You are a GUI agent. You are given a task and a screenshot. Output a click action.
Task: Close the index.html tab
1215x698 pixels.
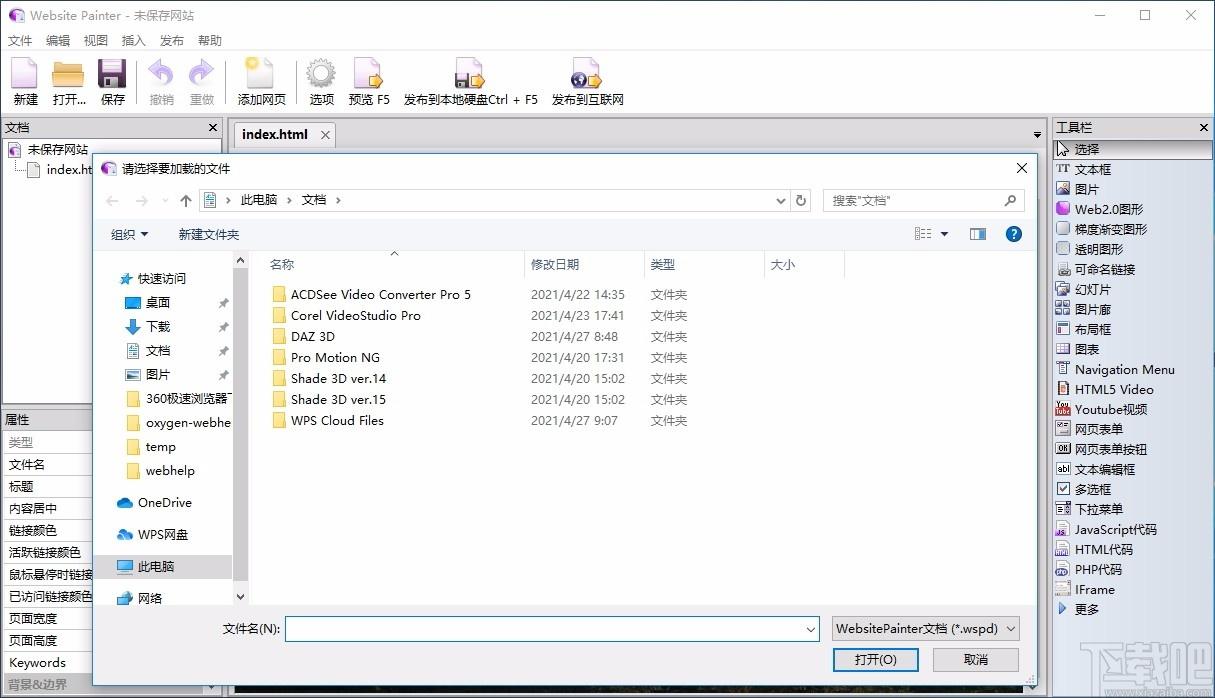[325, 134]
